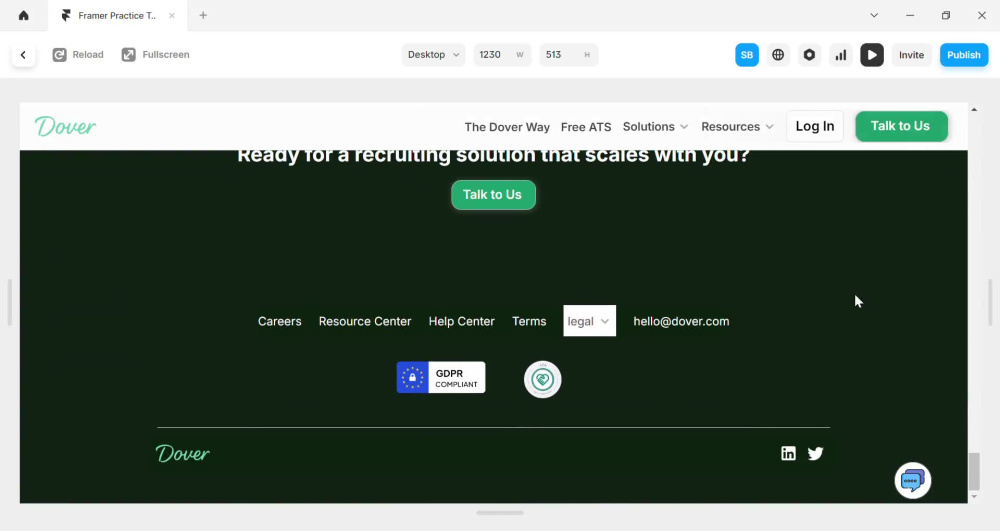Go back using the left arrow button
Screen dimensions: 1000x531
click(23, 55)
